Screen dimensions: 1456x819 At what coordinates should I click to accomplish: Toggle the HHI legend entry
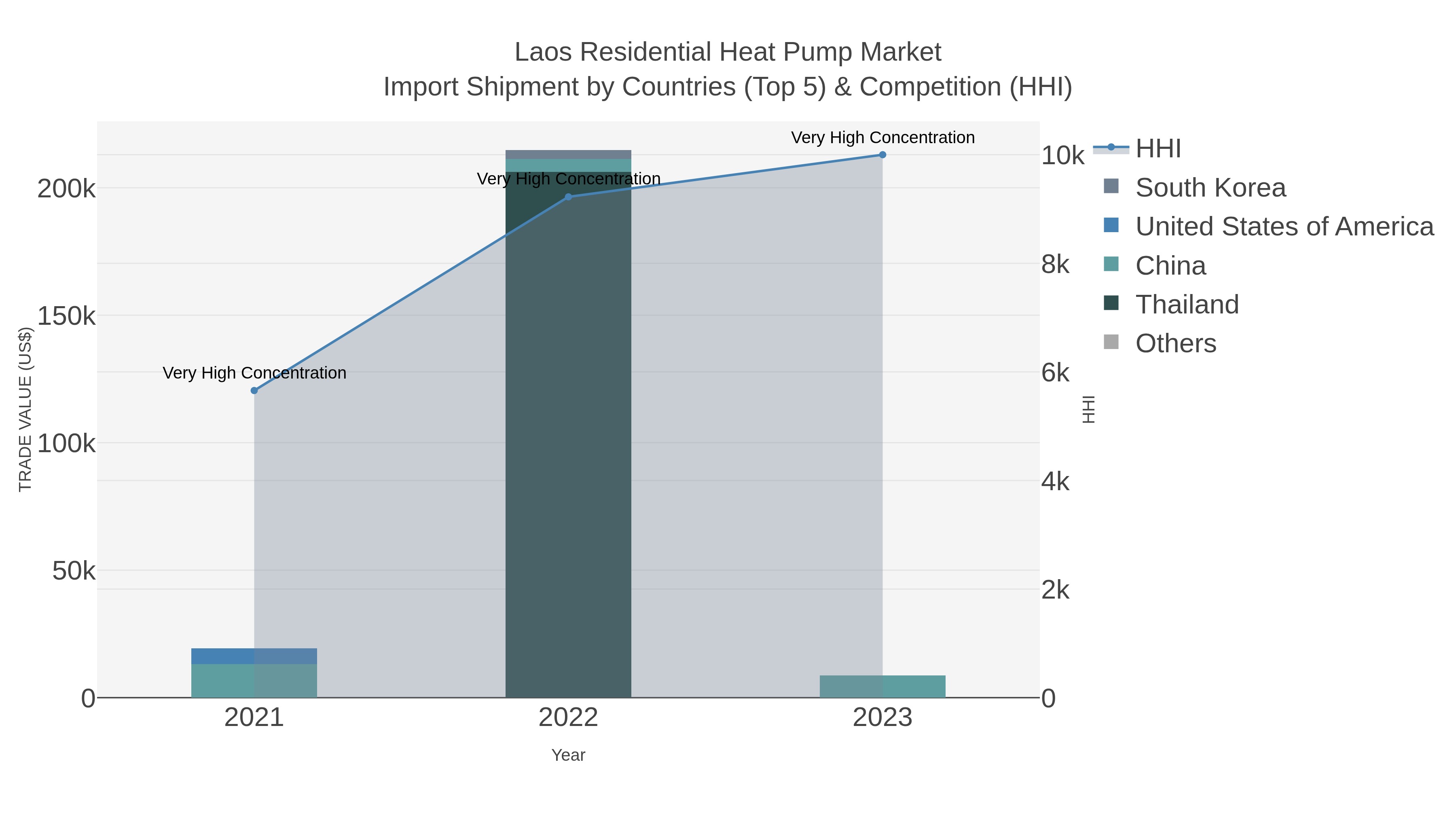1137,149
